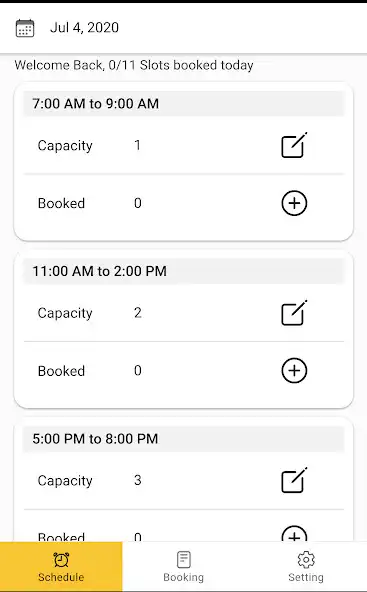The image size is (367, 592).
Task: Add booking to 11:00 AM to 2:00 PM slot
Action: coord(294,370)
